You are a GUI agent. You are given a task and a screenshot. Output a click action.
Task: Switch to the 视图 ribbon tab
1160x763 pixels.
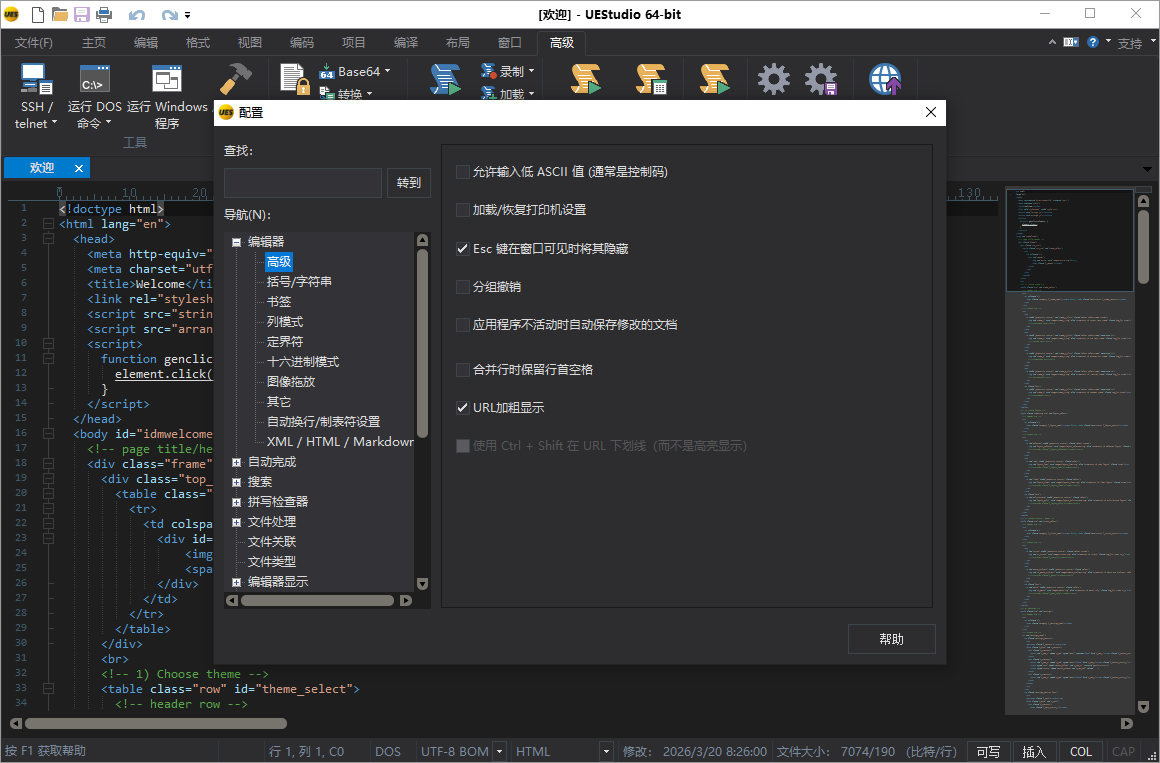coord(248,42)
